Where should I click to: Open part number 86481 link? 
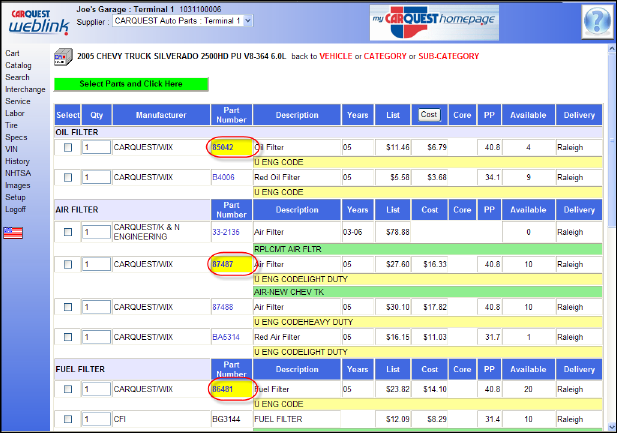pyautogui.click(x=223, y=389)
